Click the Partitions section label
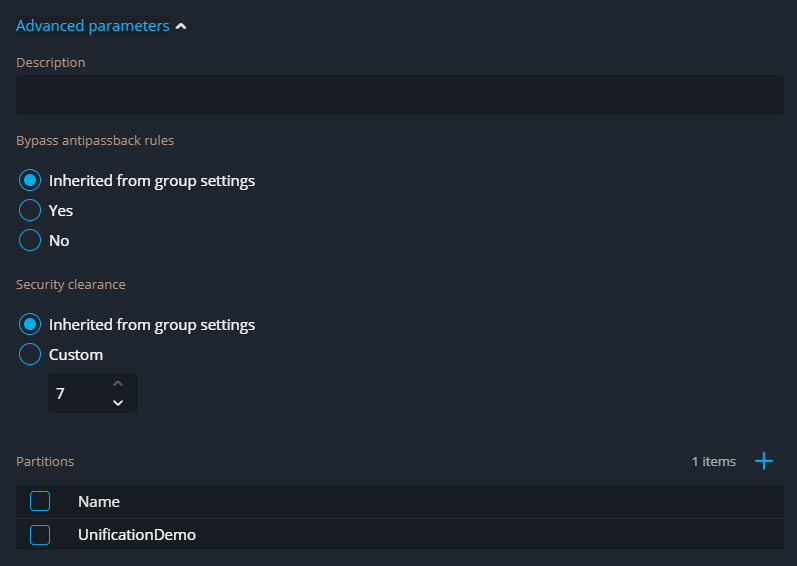The width and height of the screenshot is (797, 566). [45, 462]
